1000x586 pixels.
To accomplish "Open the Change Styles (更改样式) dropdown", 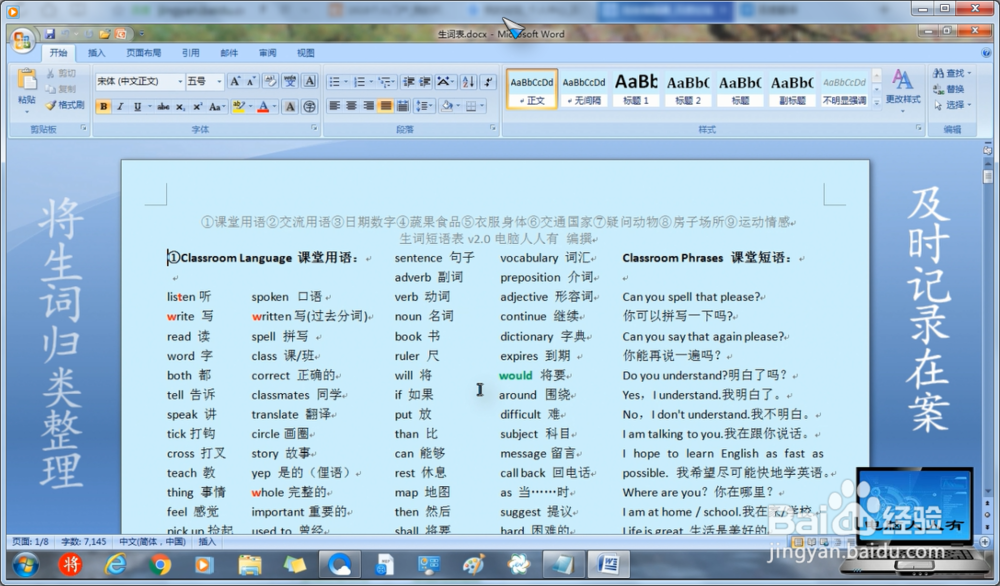I will [902, 91].
